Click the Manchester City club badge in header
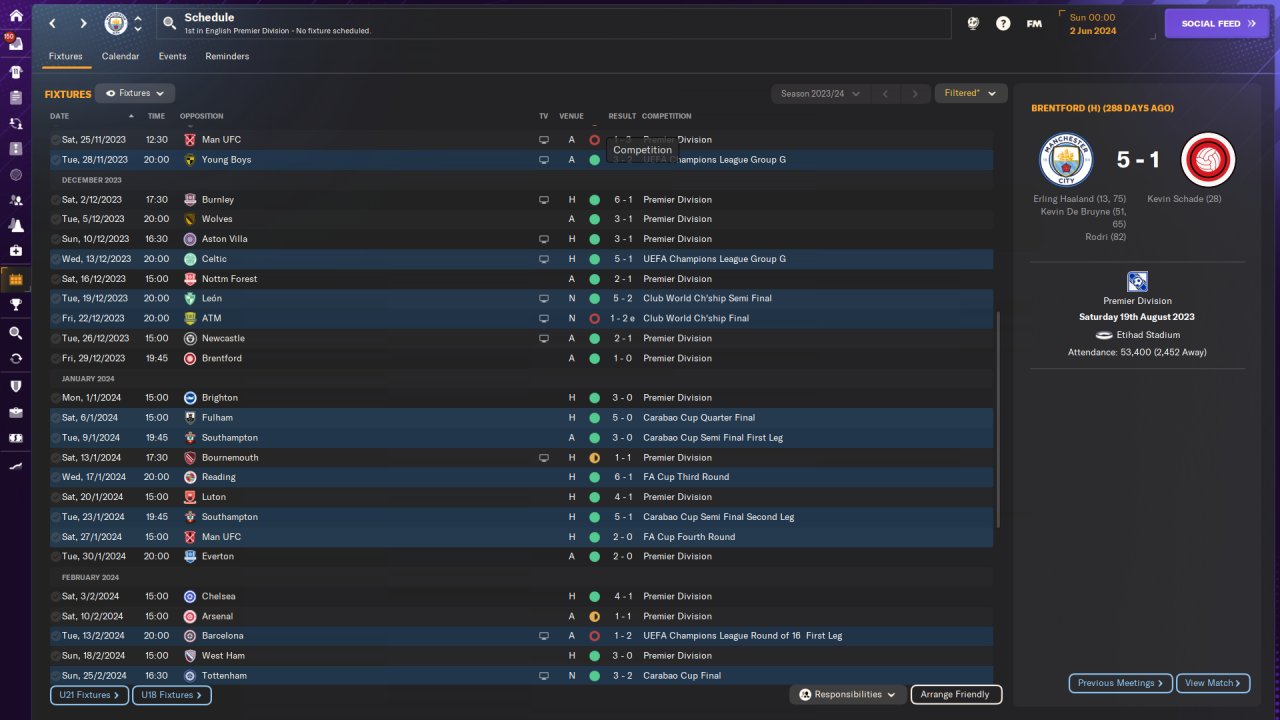1280x720 pixels. point(116,23)
